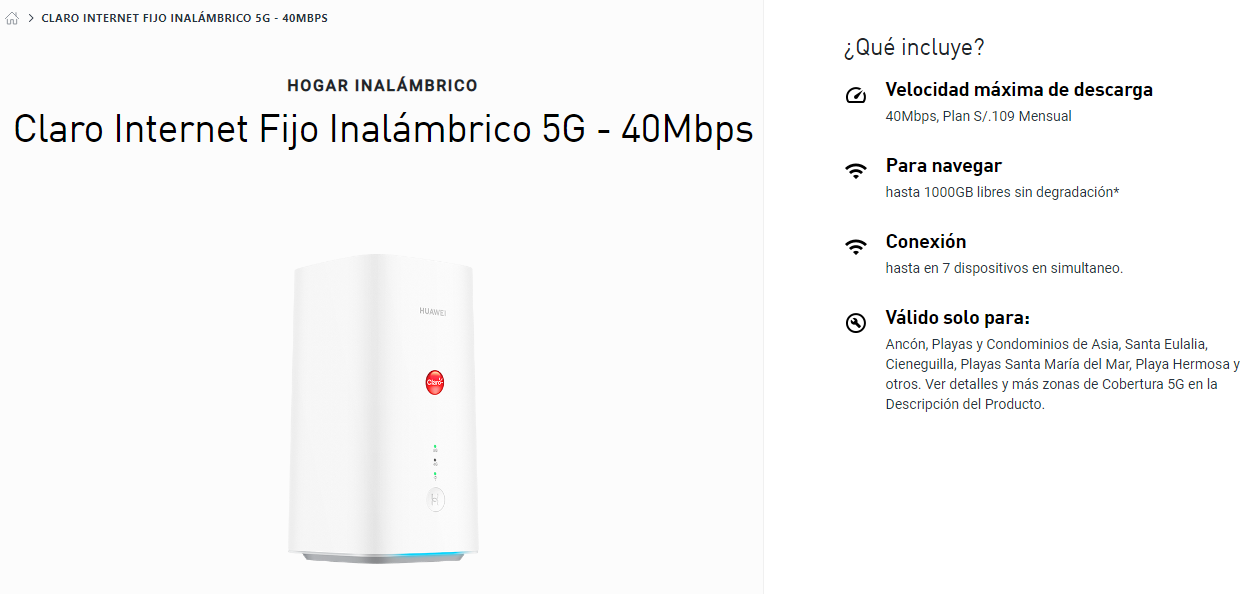1250x594 pixels.
Task: Click the circular H button on router
Action: coord(434,499)
